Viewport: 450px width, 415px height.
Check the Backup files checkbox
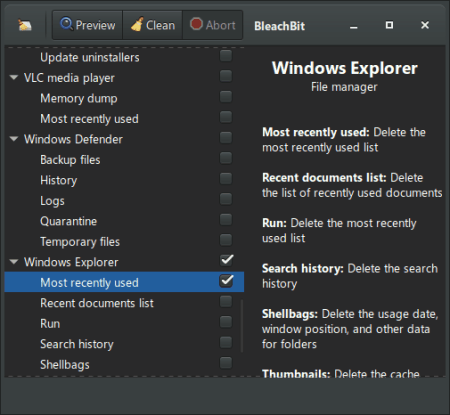[226, 158]
